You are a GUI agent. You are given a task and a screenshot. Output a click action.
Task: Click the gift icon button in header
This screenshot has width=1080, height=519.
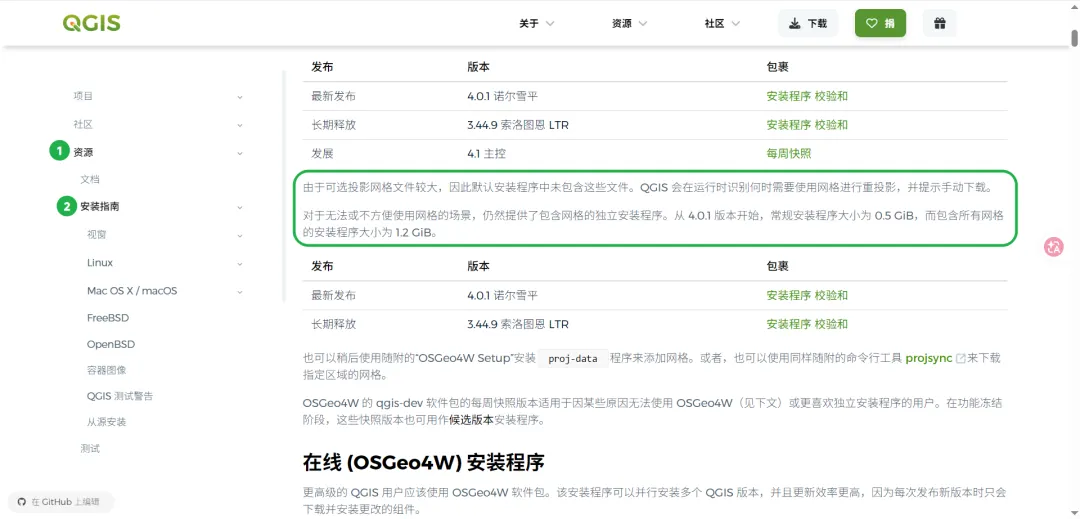(939, 23)
